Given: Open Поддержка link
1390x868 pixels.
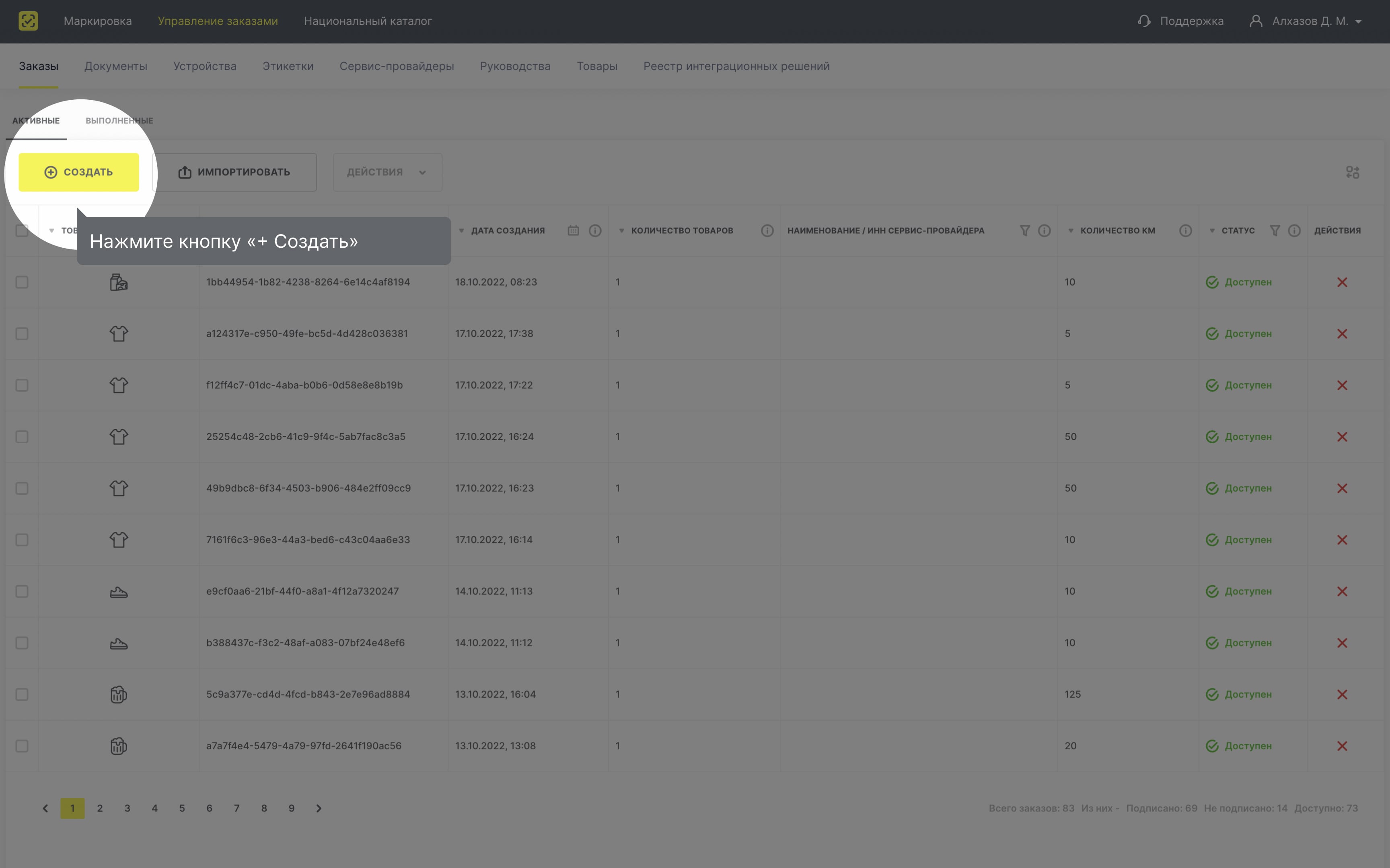Looking at the screenshot, I should (1191, 21).
